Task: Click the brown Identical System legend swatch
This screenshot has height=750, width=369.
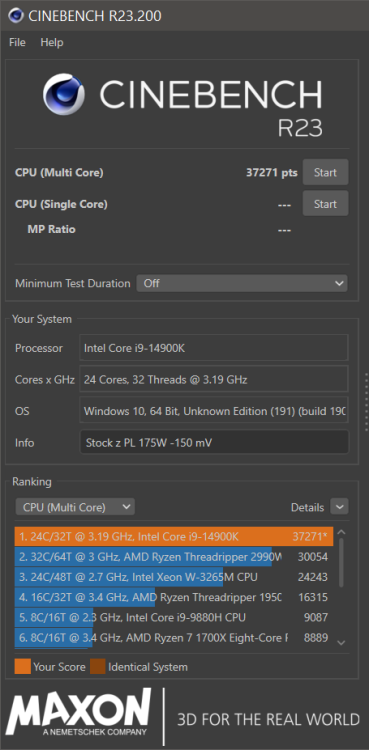Action: tap(98, 666)
